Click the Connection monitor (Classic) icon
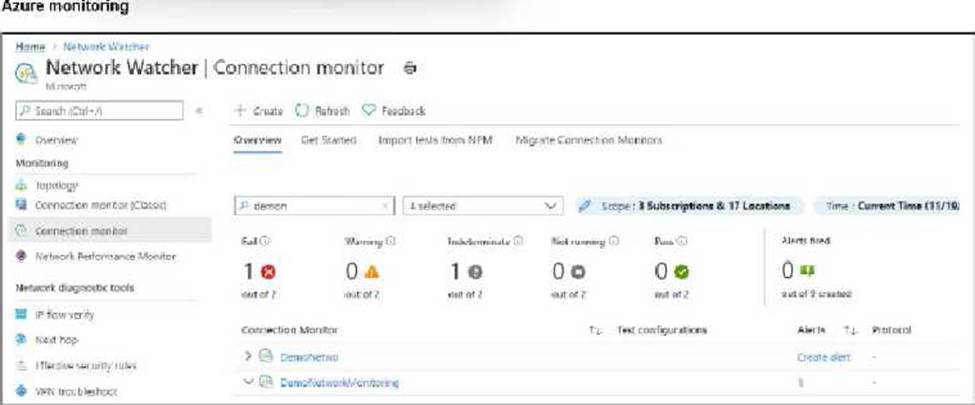975x405 pixels. (21, 205)
